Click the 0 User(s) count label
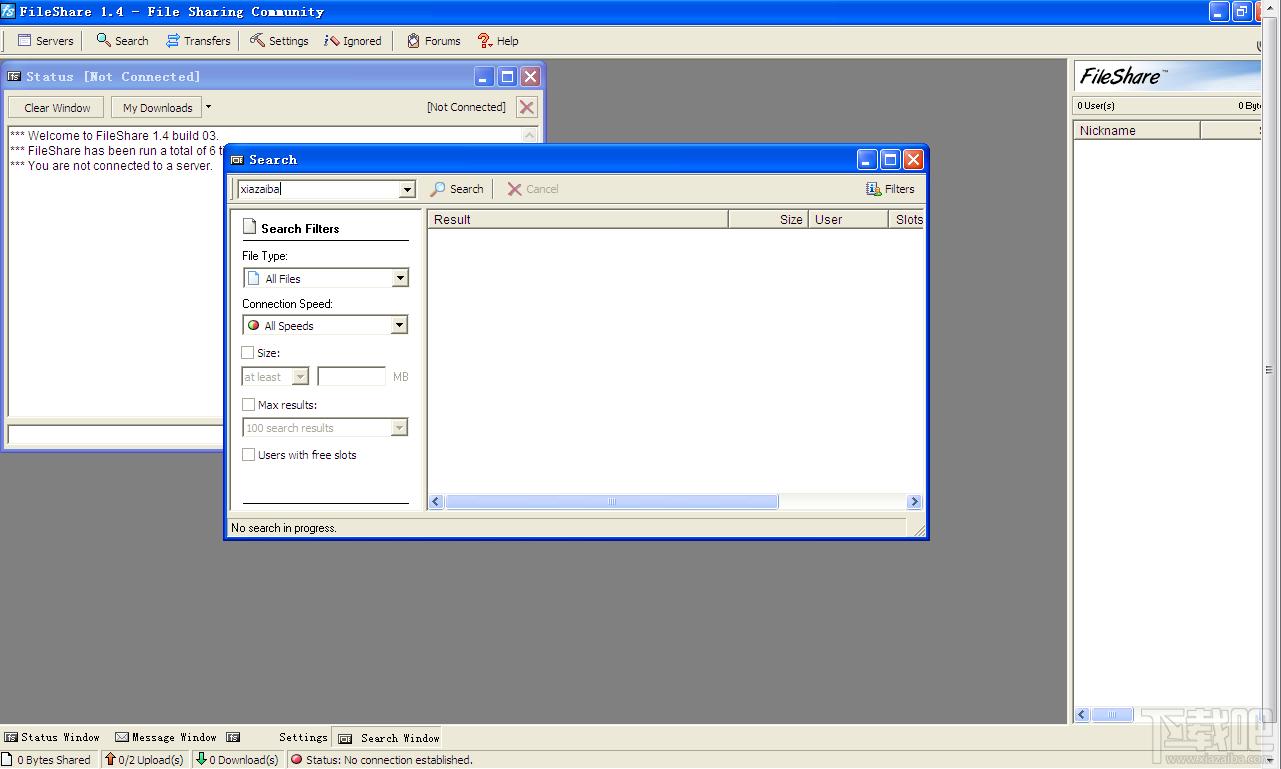The height and width of the screenshot is (769, 1281). [x=1096, y=105]
